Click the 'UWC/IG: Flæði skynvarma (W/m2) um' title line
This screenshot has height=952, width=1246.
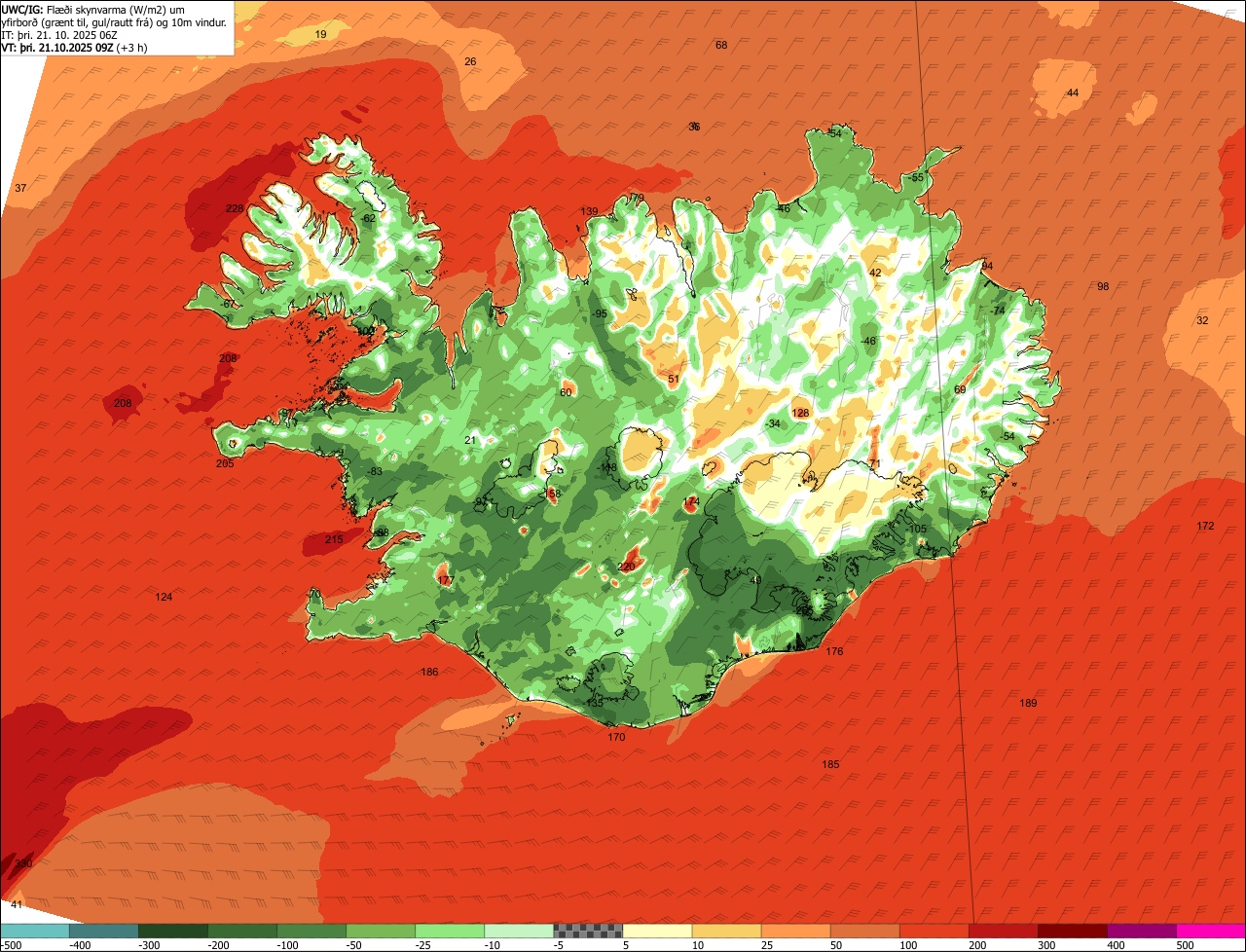(x=92, y=10)
